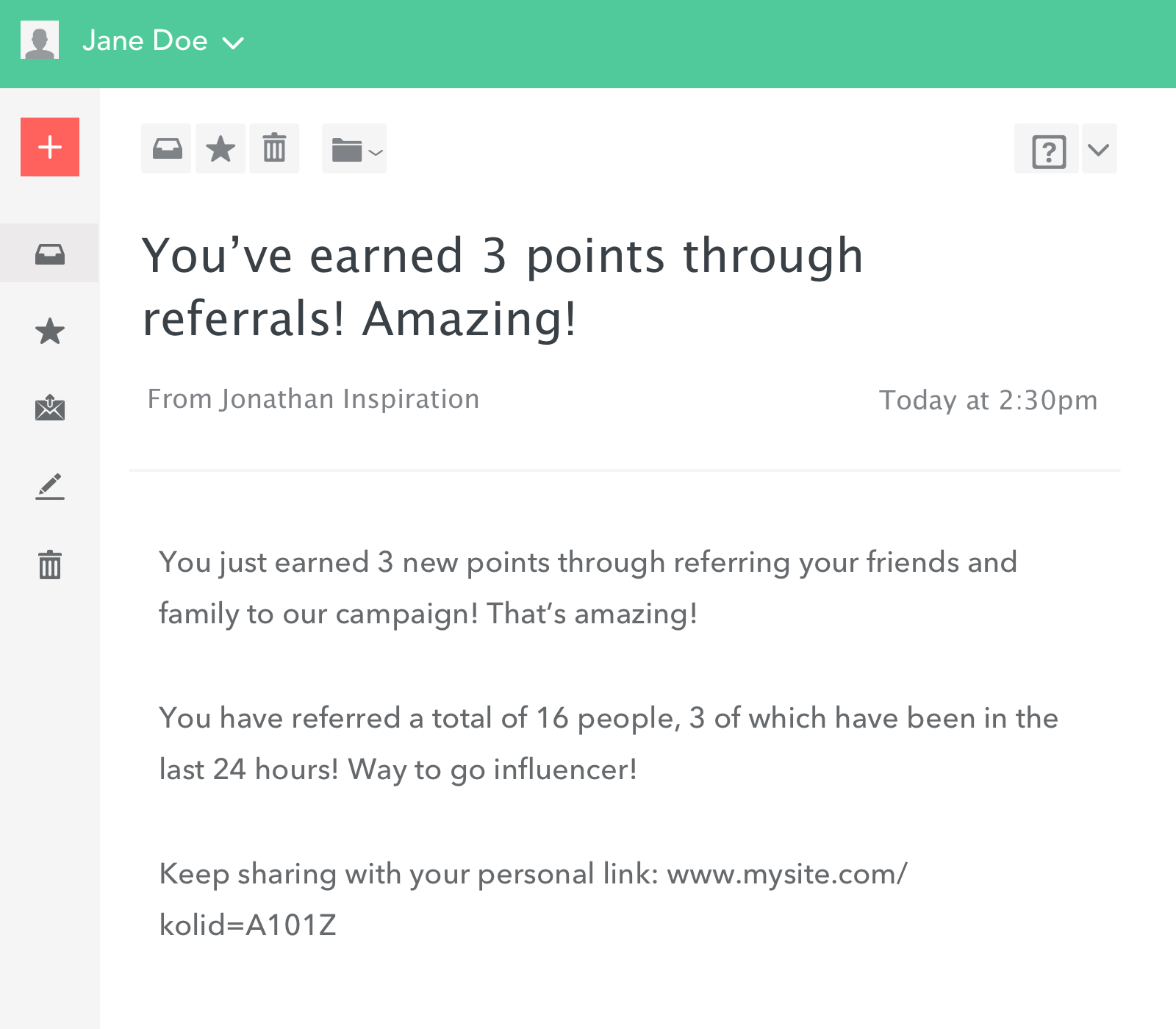Open the Inbox in the sidebar
Viewport: 1176px width, 1029px height.
pyautogui.click(x=50, y=254)
